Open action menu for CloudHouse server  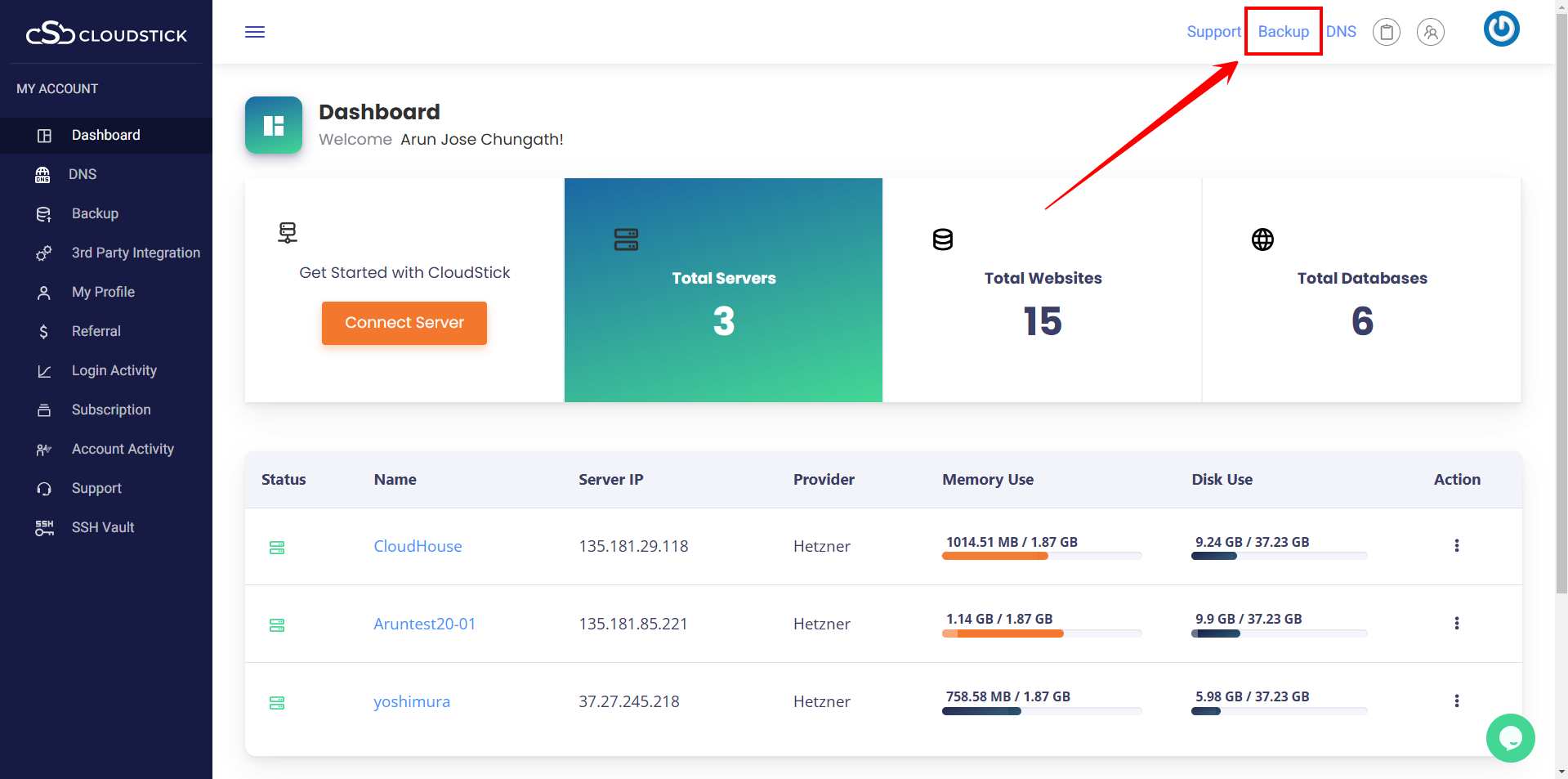pos(1456,545)
